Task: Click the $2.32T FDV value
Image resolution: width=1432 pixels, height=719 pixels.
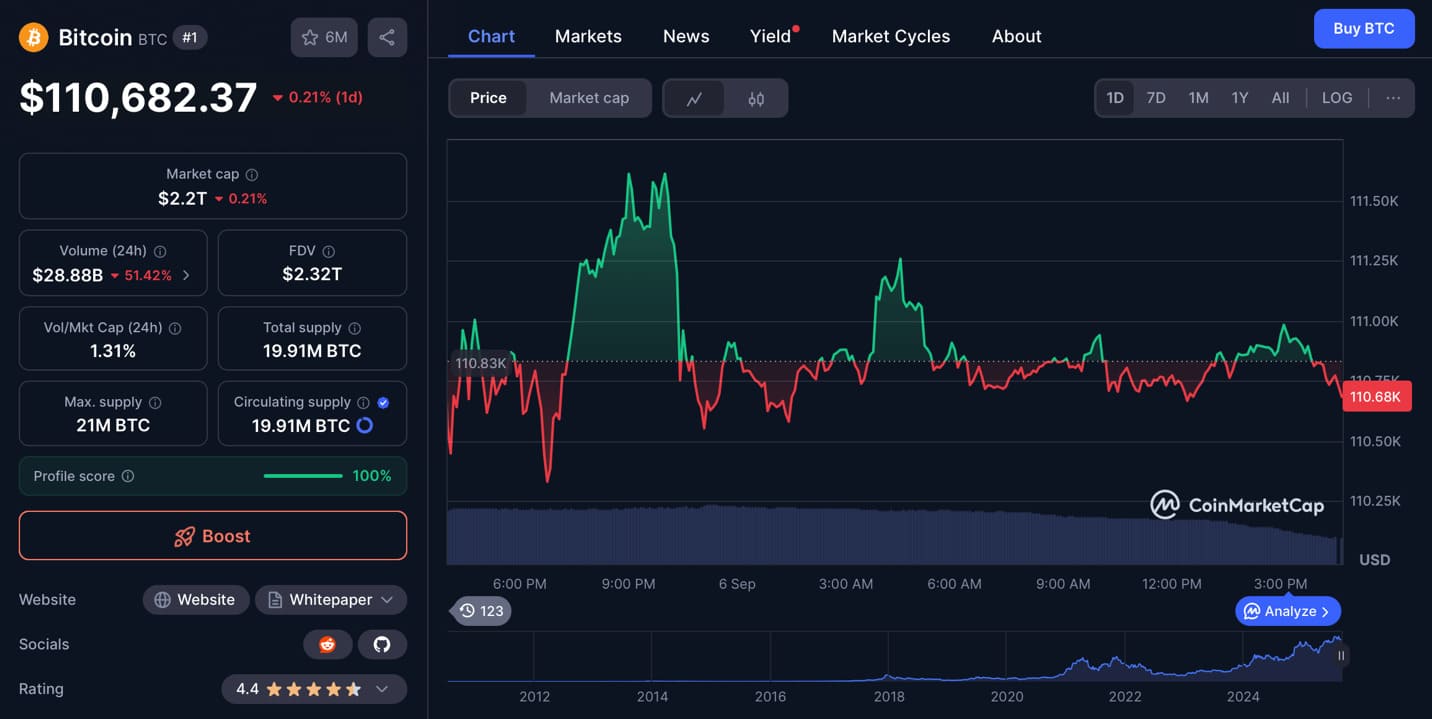Action: [x=312, y=274]
